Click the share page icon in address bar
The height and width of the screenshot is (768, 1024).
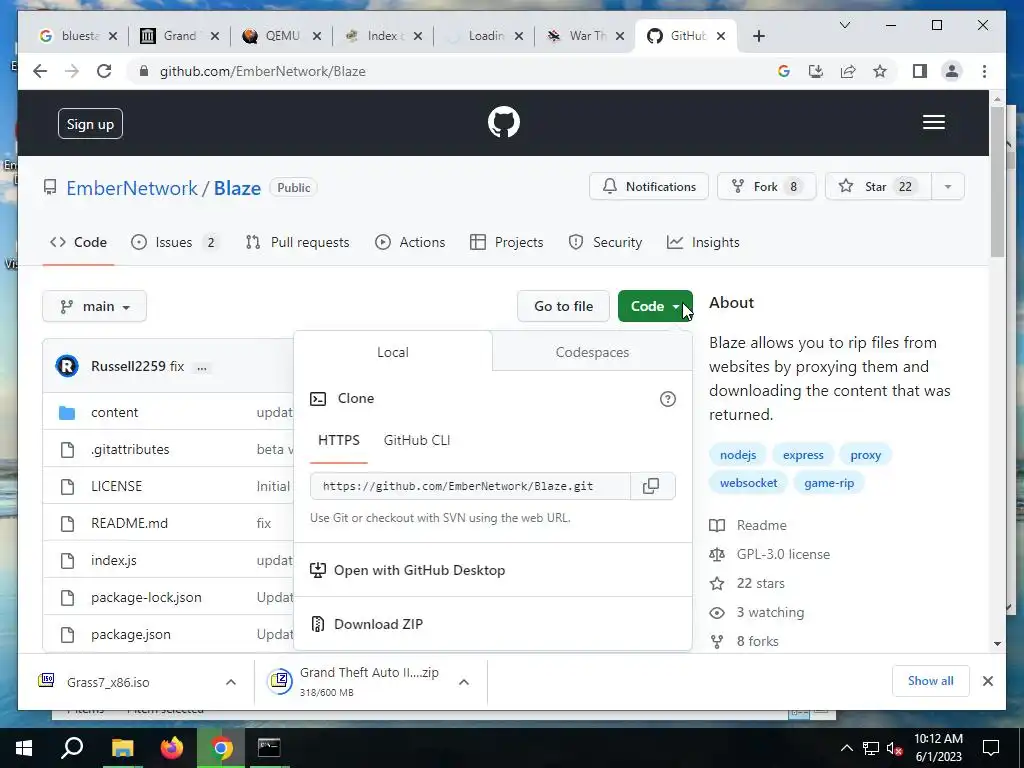(x=848, y=71)
